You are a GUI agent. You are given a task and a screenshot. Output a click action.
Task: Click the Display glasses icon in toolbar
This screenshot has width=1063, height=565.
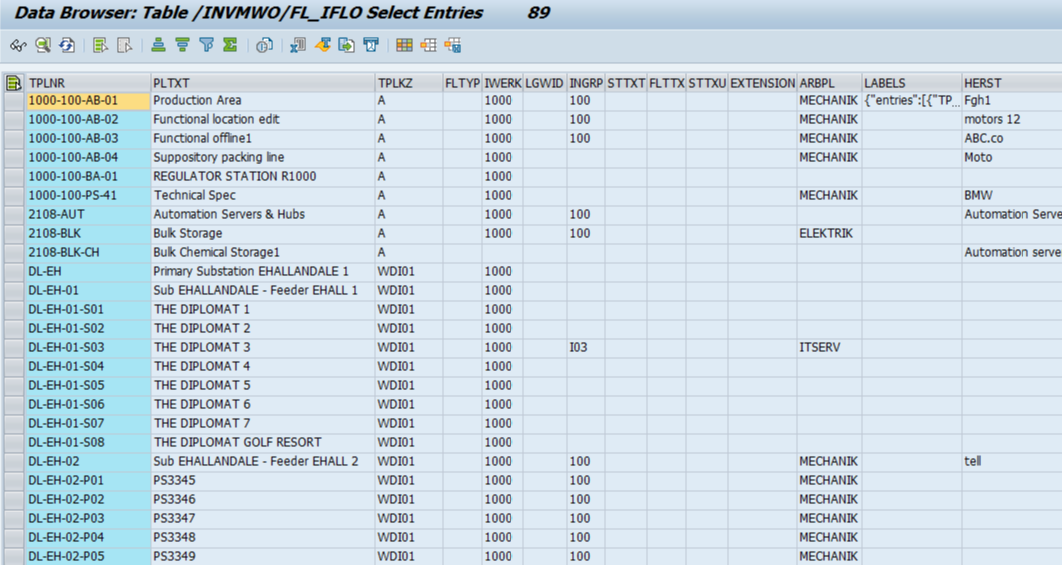[18, 45]
